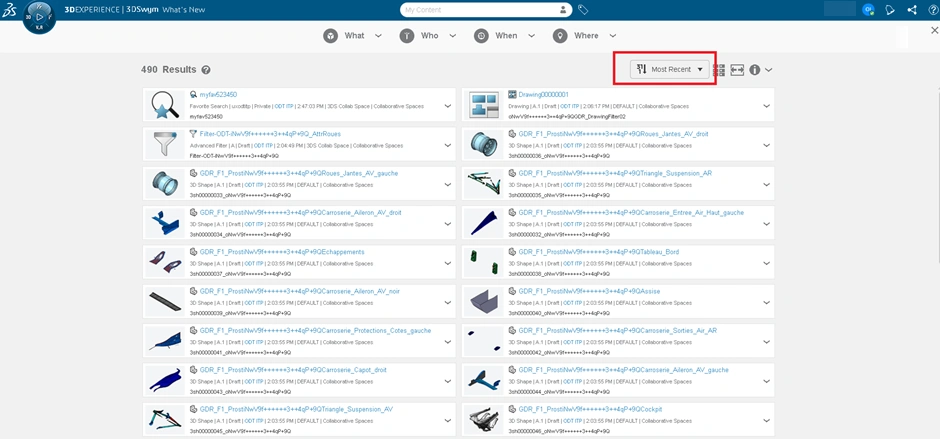Click 3D Shape type icon beside Assise title

[x=512, y=291]
